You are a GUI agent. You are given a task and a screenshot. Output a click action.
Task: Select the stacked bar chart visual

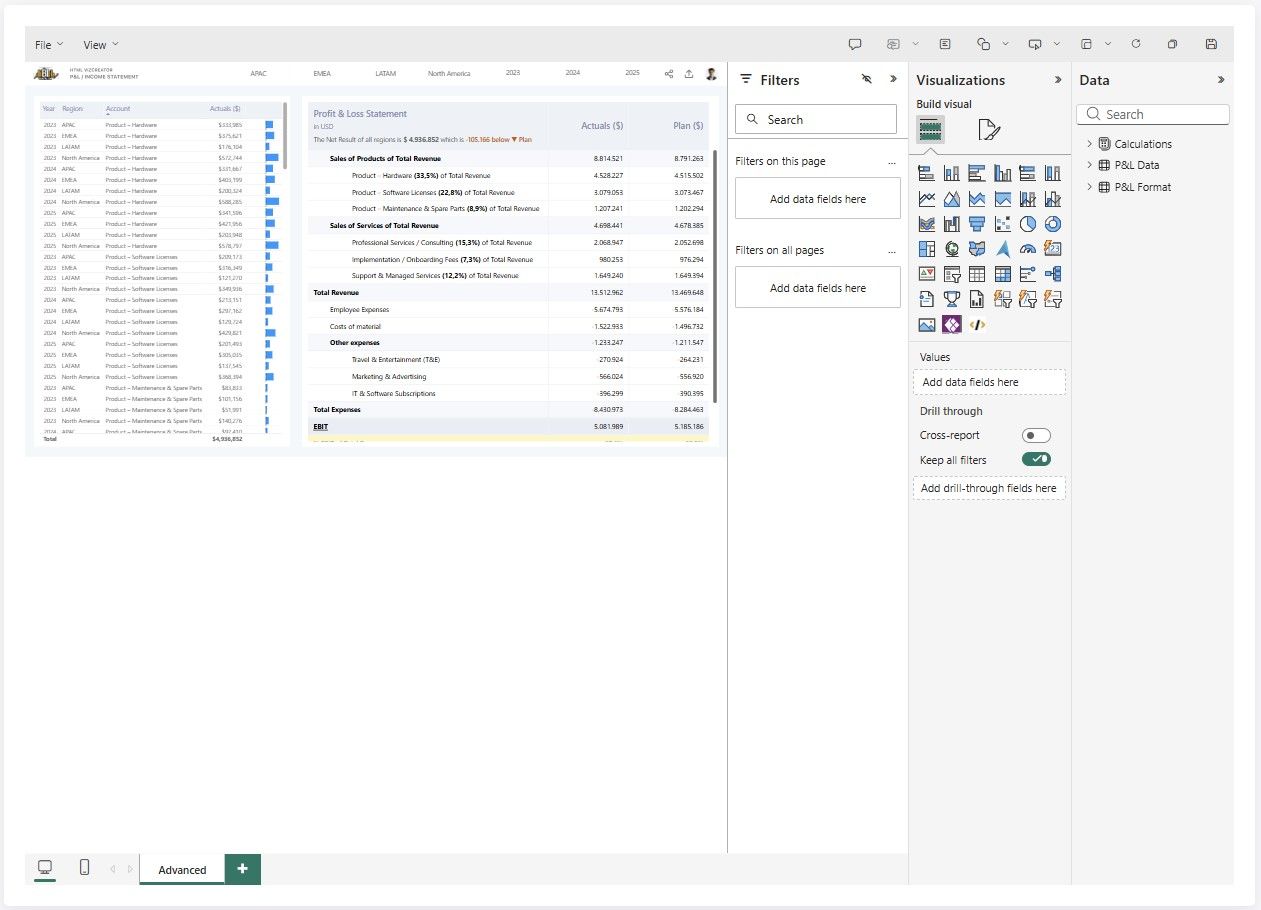pyautogui.click(x=926, y=173)
